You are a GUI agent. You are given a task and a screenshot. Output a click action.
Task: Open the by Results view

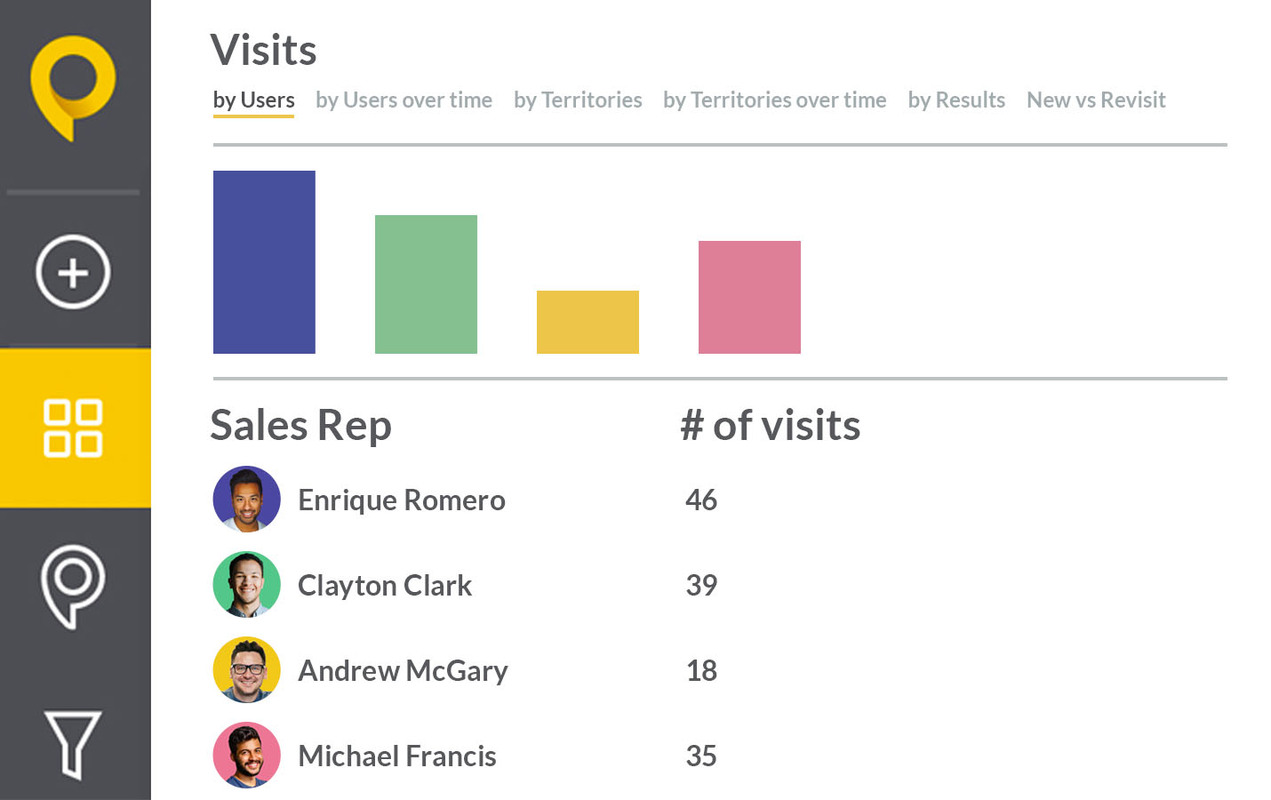click(956, 100)
